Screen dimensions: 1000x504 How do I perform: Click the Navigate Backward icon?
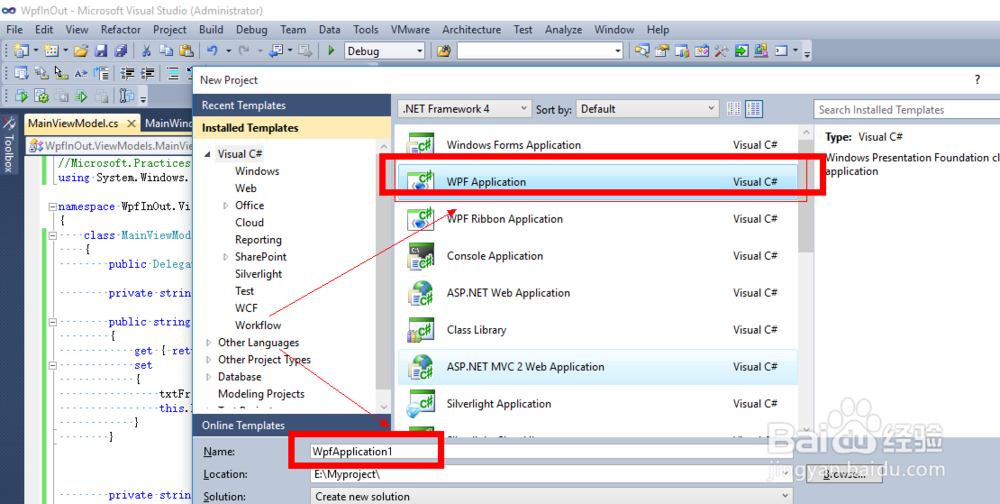276,51
